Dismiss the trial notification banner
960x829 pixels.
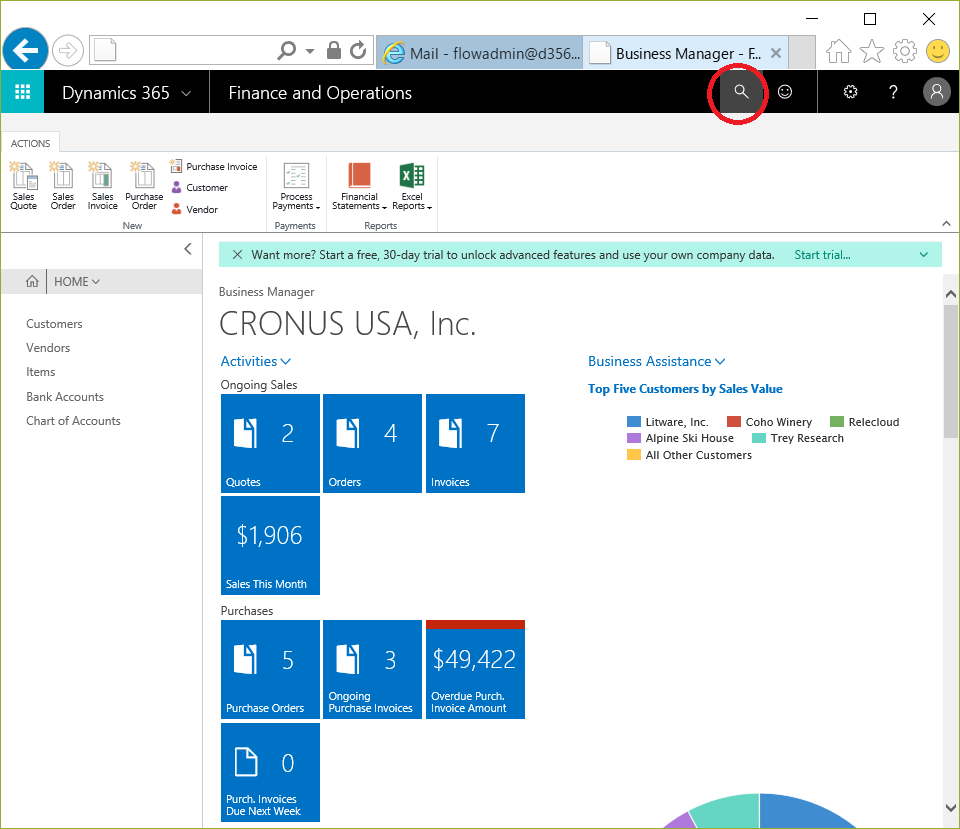pyautogui.click(x=238, y=255)
